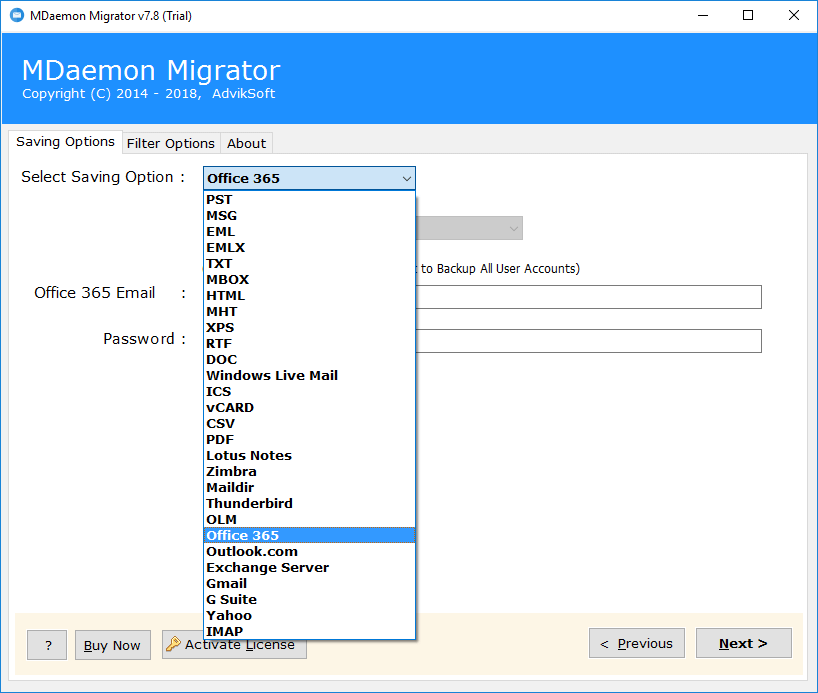Screen dimensions: 818x693
Task: Select EML format in the list
Action: coord(309,232)
